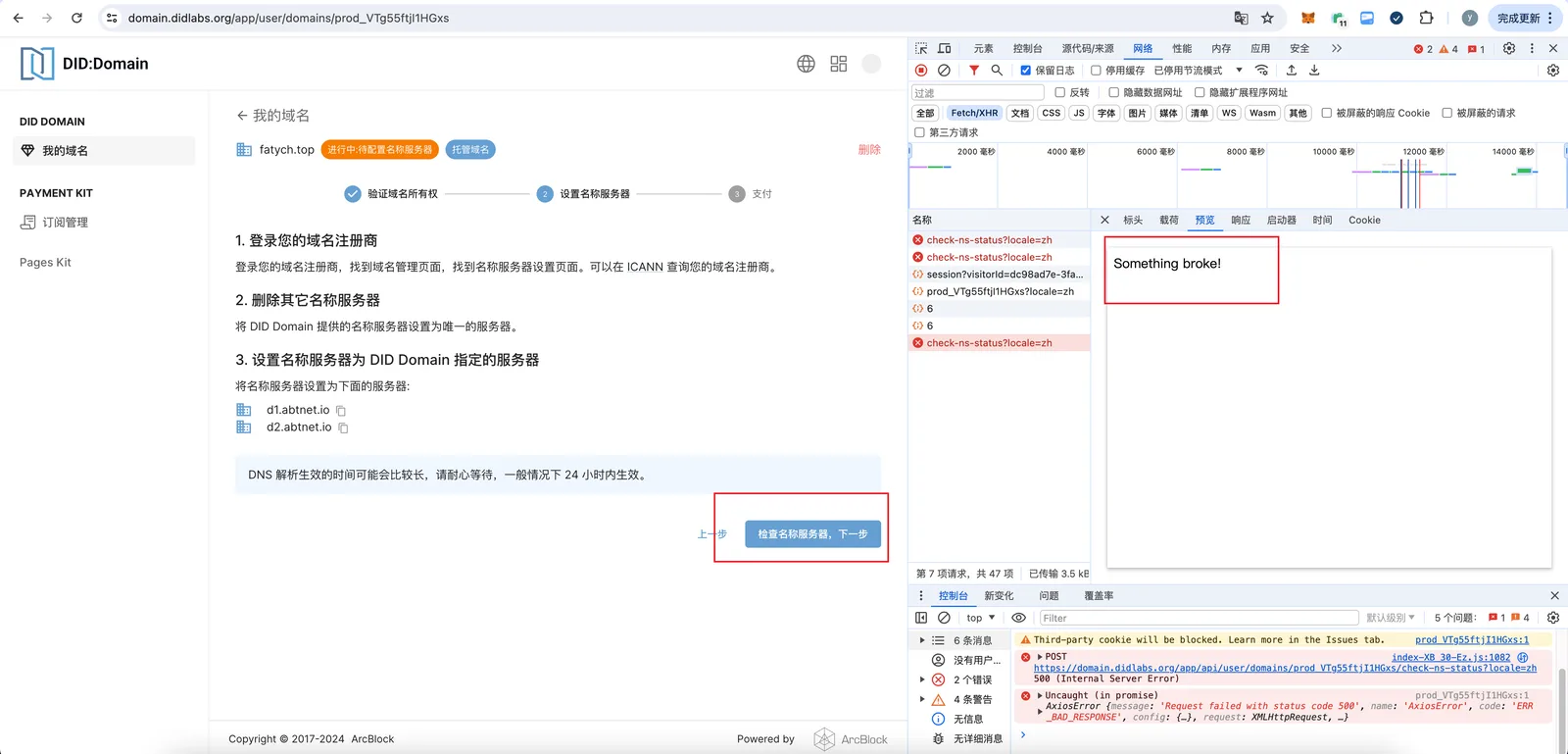Viewport: 1568px width, 754px height.
Task: Check the 第三方请求 checkbox
Action: pyautogui.click(x=919, y=132)
